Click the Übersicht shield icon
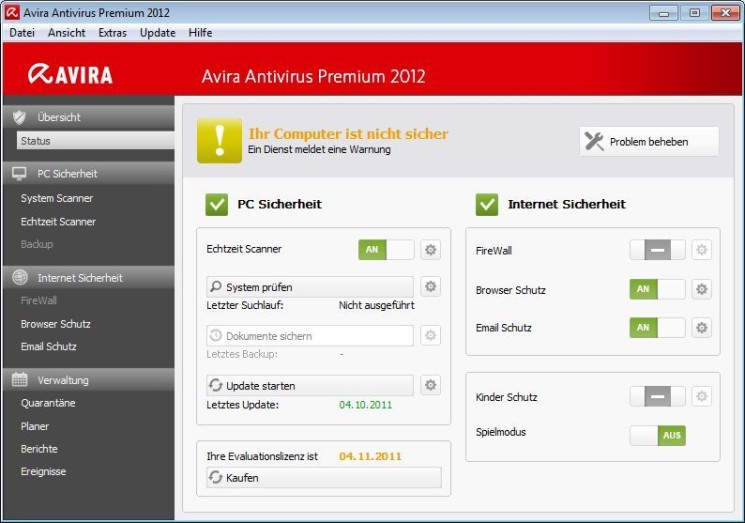The width and height of the screenshot is (745, 523). point(19,117)
